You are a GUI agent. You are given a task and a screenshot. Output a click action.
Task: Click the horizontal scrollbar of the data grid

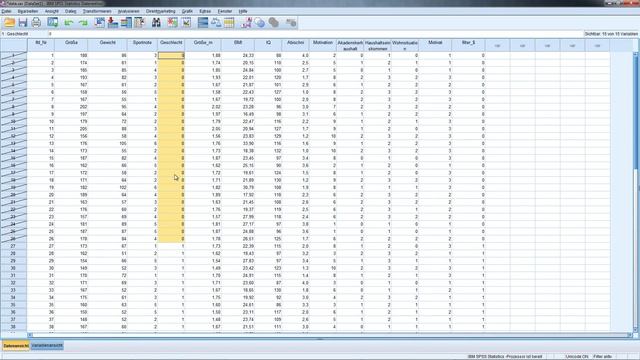[x=330, y=335]
